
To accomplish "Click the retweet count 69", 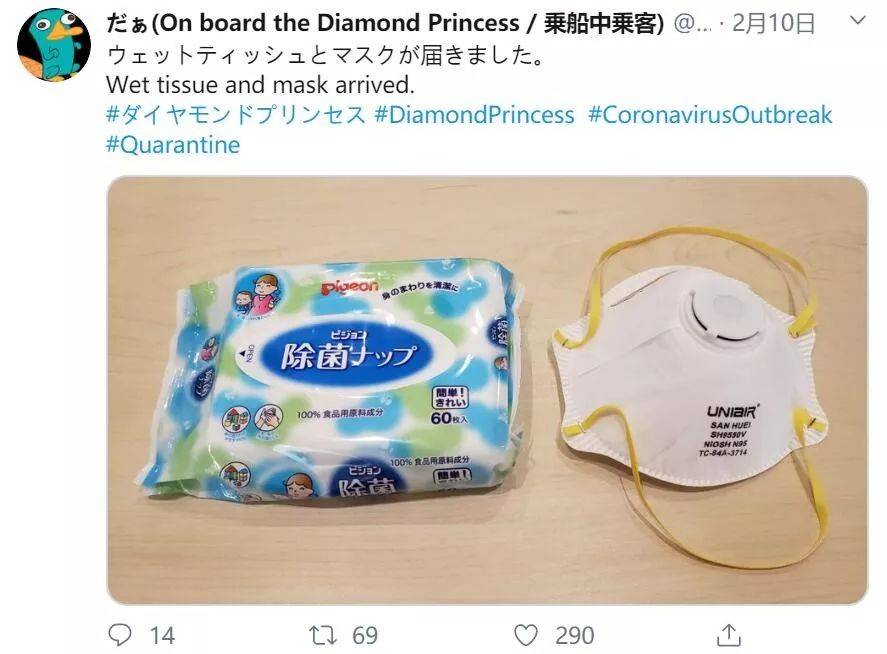I will click(365, 635).
